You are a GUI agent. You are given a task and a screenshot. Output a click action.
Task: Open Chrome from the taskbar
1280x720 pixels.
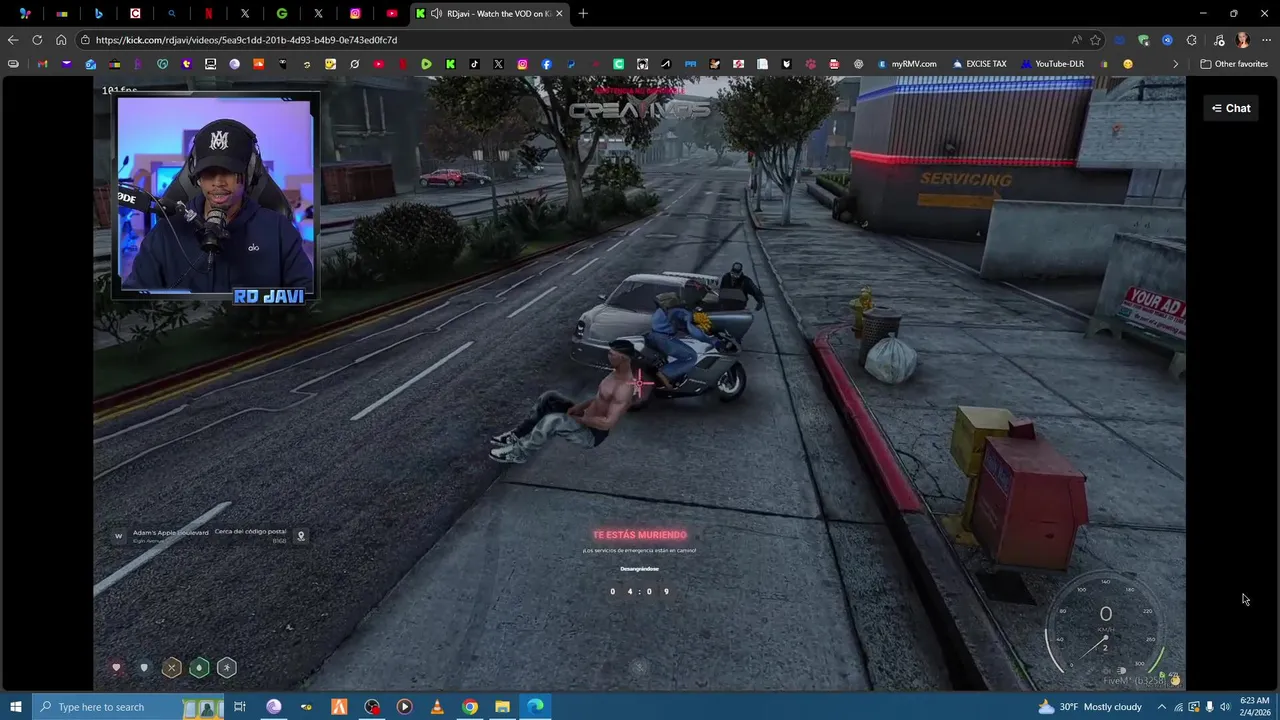point(470,707)
